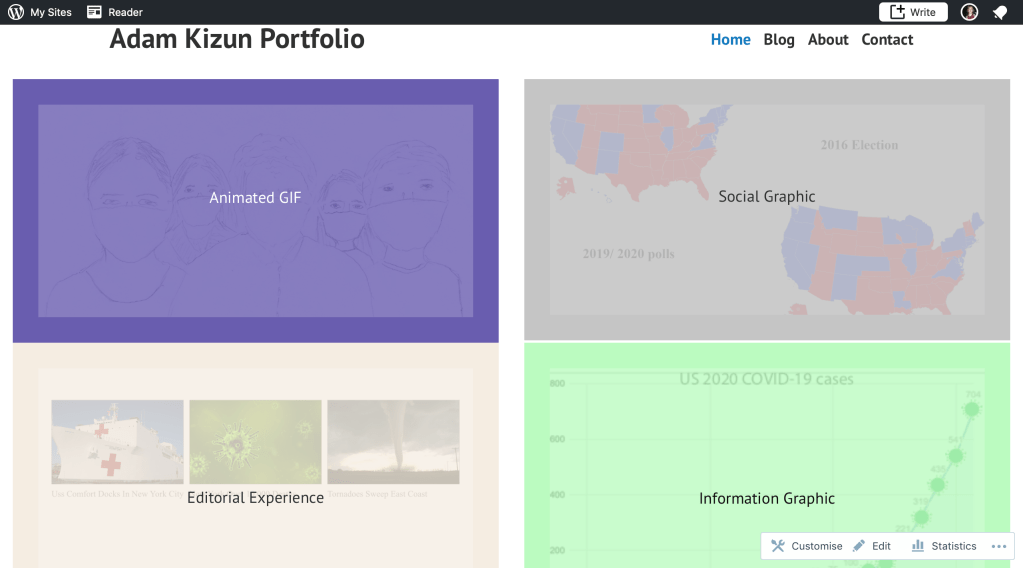Click the Customise tools icon
This screenshot has width=1023, height=568.
click(x=778, y=546)
